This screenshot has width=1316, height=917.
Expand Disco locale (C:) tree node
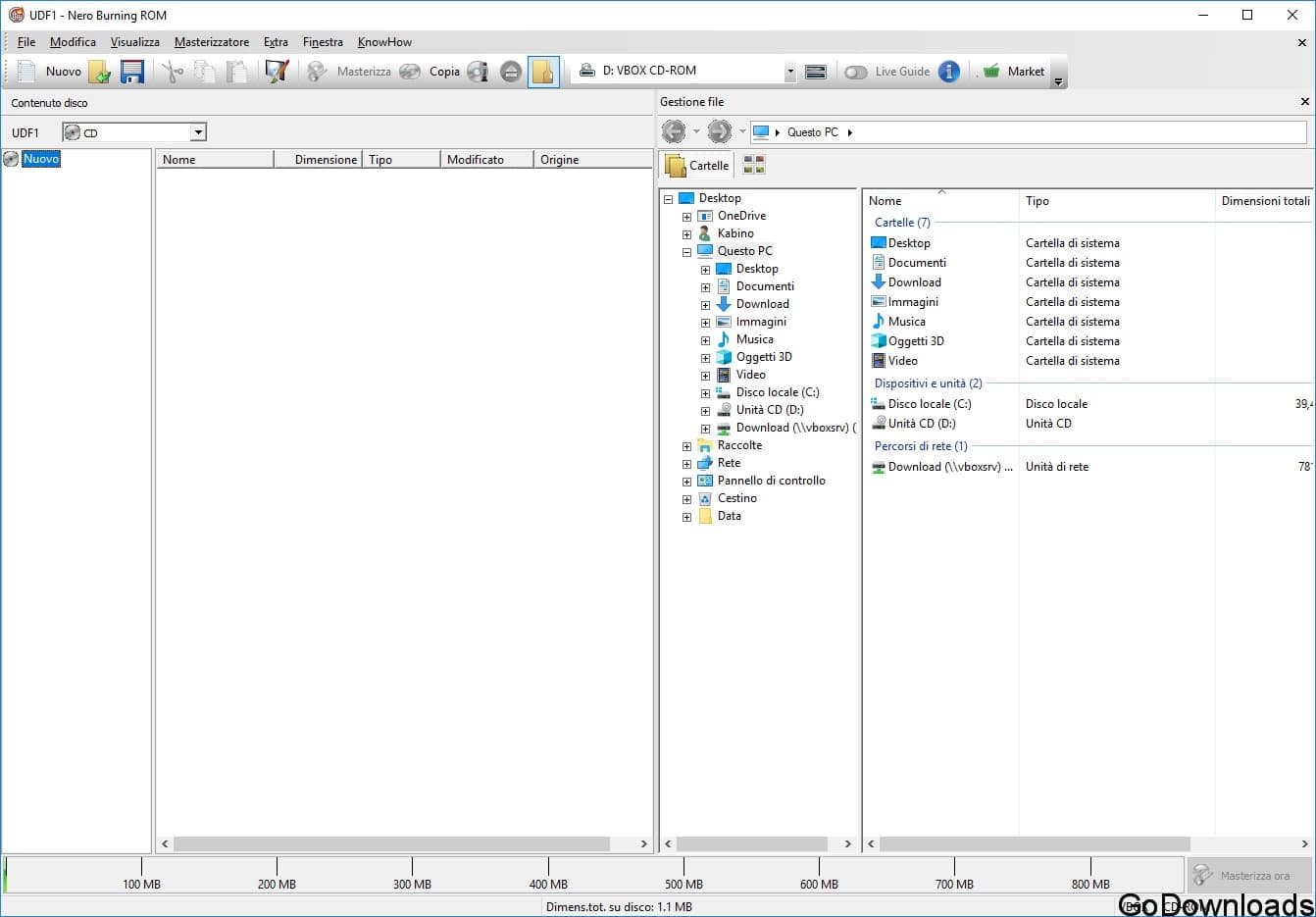click(x=705, y=393)
